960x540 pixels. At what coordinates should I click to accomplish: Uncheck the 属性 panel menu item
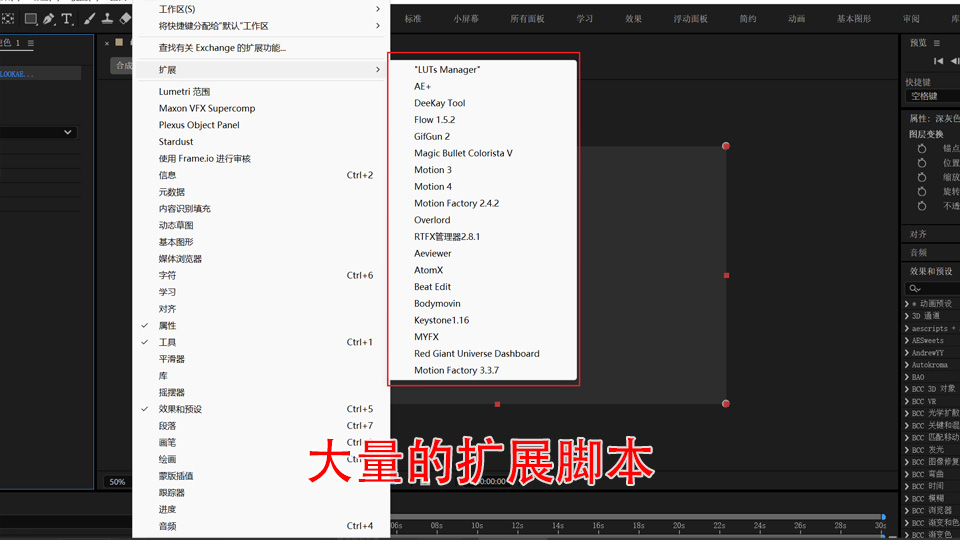(167, 326)
